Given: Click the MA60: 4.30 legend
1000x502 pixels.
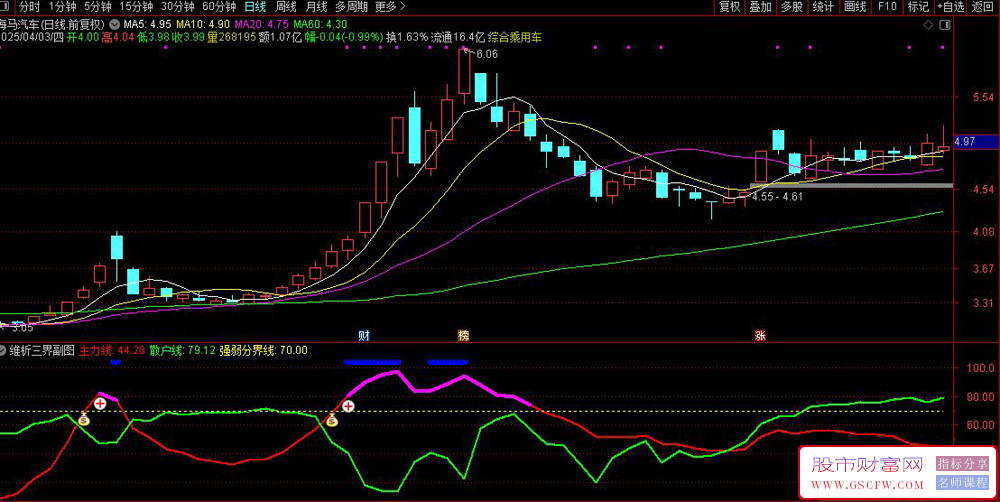Looking at the screenshot, I should 321,24.
